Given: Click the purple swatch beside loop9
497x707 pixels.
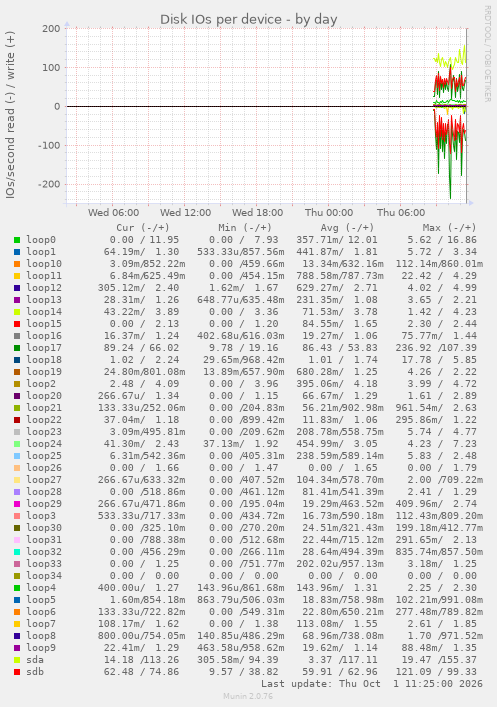Looking at the screenshot, I should tap(17, 648).
